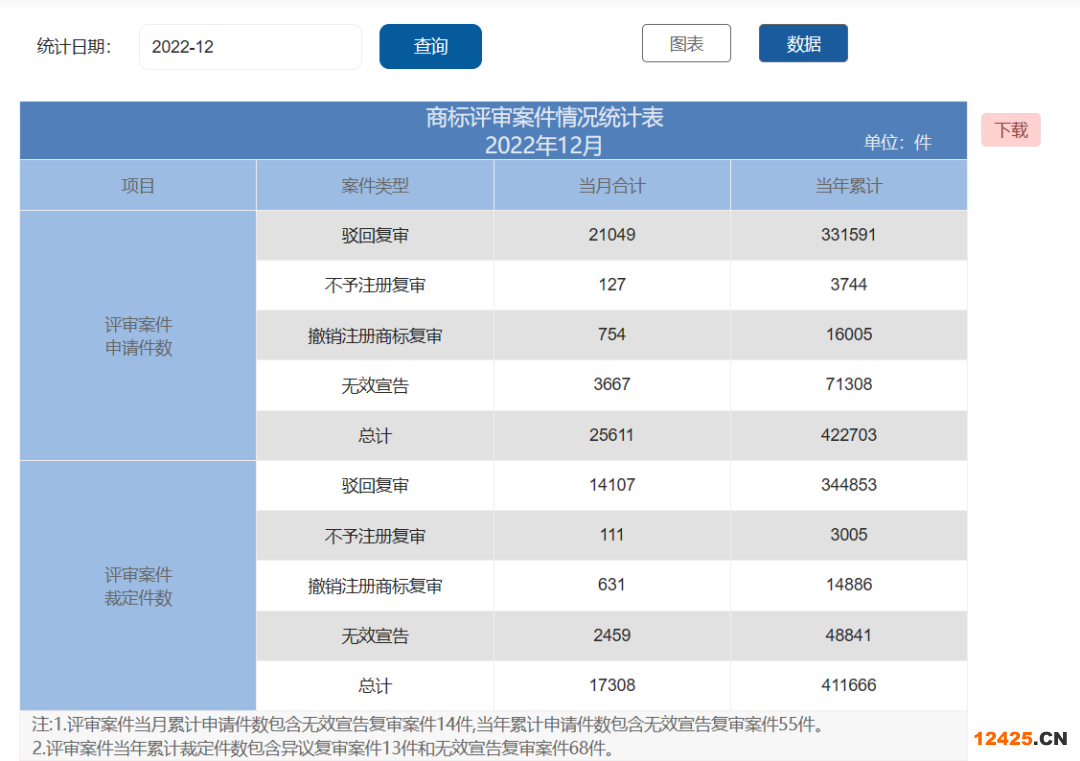Select the 项目 column header
This screenshot has width=1080, height=761.
pos(138,185)
